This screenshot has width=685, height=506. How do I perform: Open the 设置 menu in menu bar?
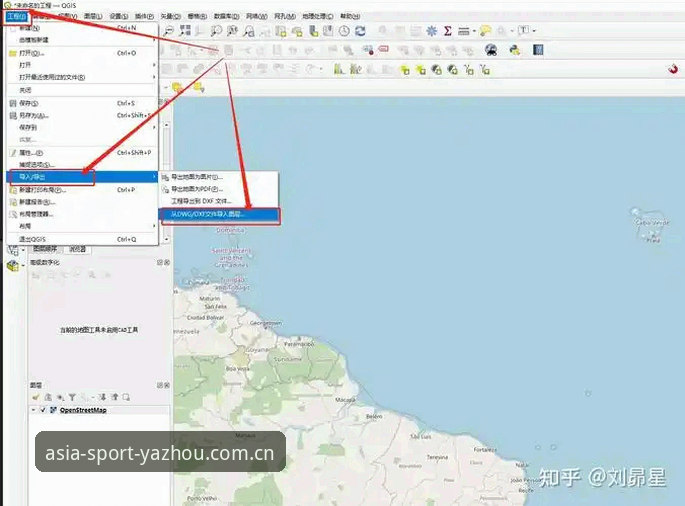118,16
